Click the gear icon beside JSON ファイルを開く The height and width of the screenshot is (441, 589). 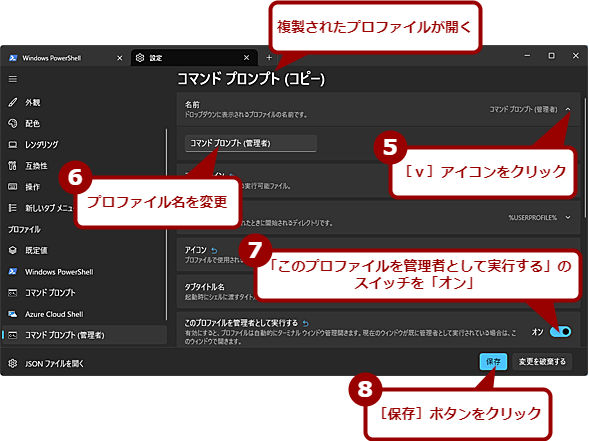point(13,363)
